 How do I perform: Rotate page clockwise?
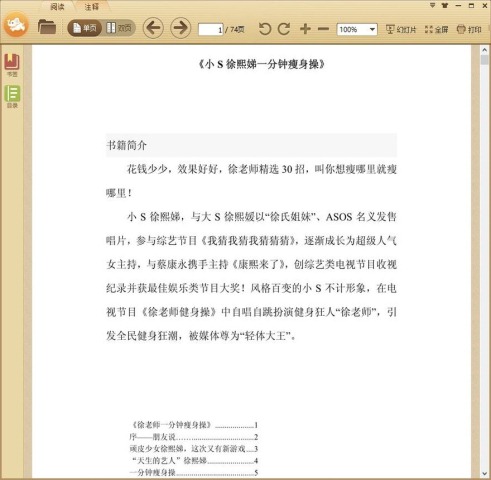click(284, 29)
